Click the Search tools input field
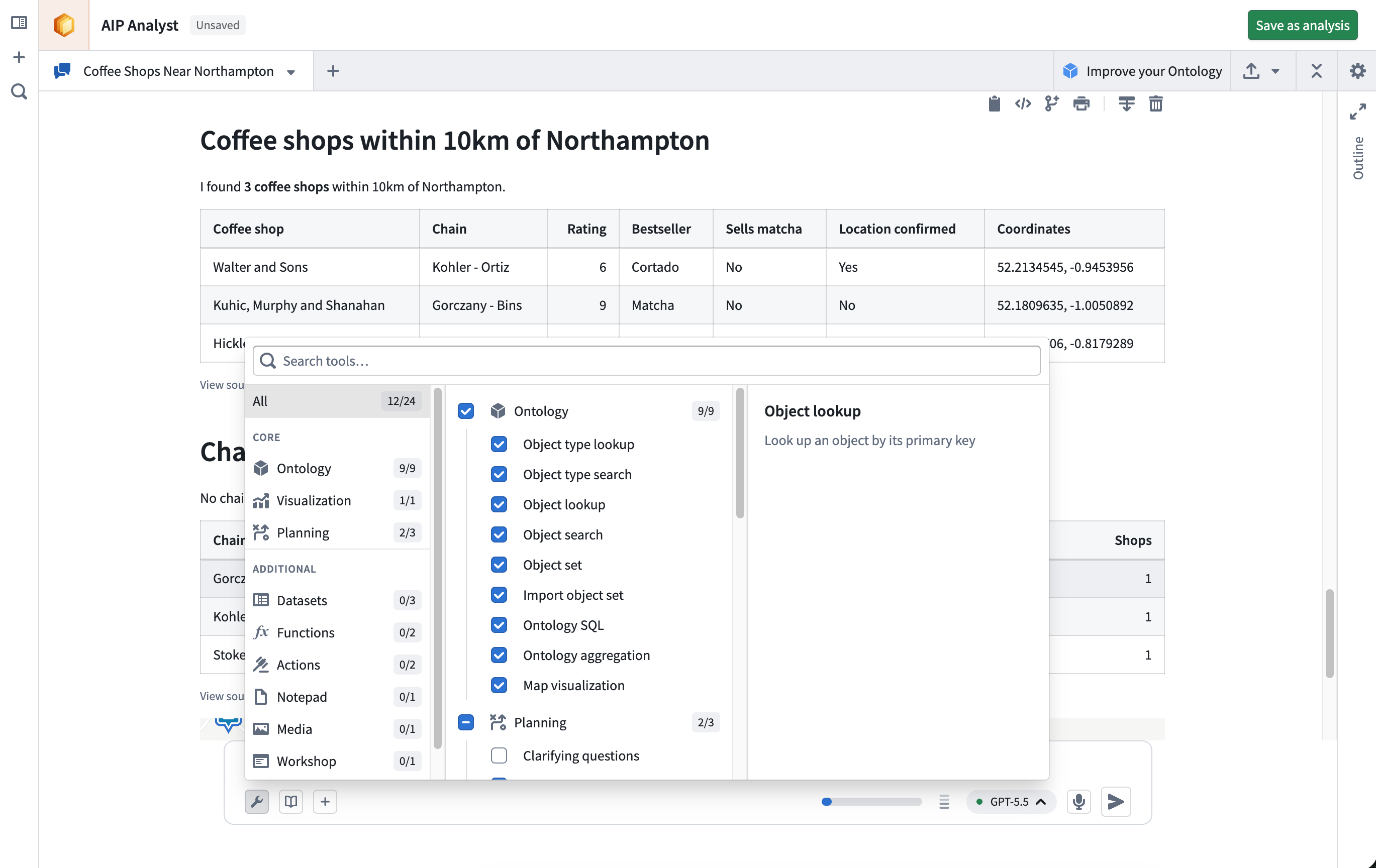Image resolution: width=1376 pixels, height=868 pixels. click(646, 361)
